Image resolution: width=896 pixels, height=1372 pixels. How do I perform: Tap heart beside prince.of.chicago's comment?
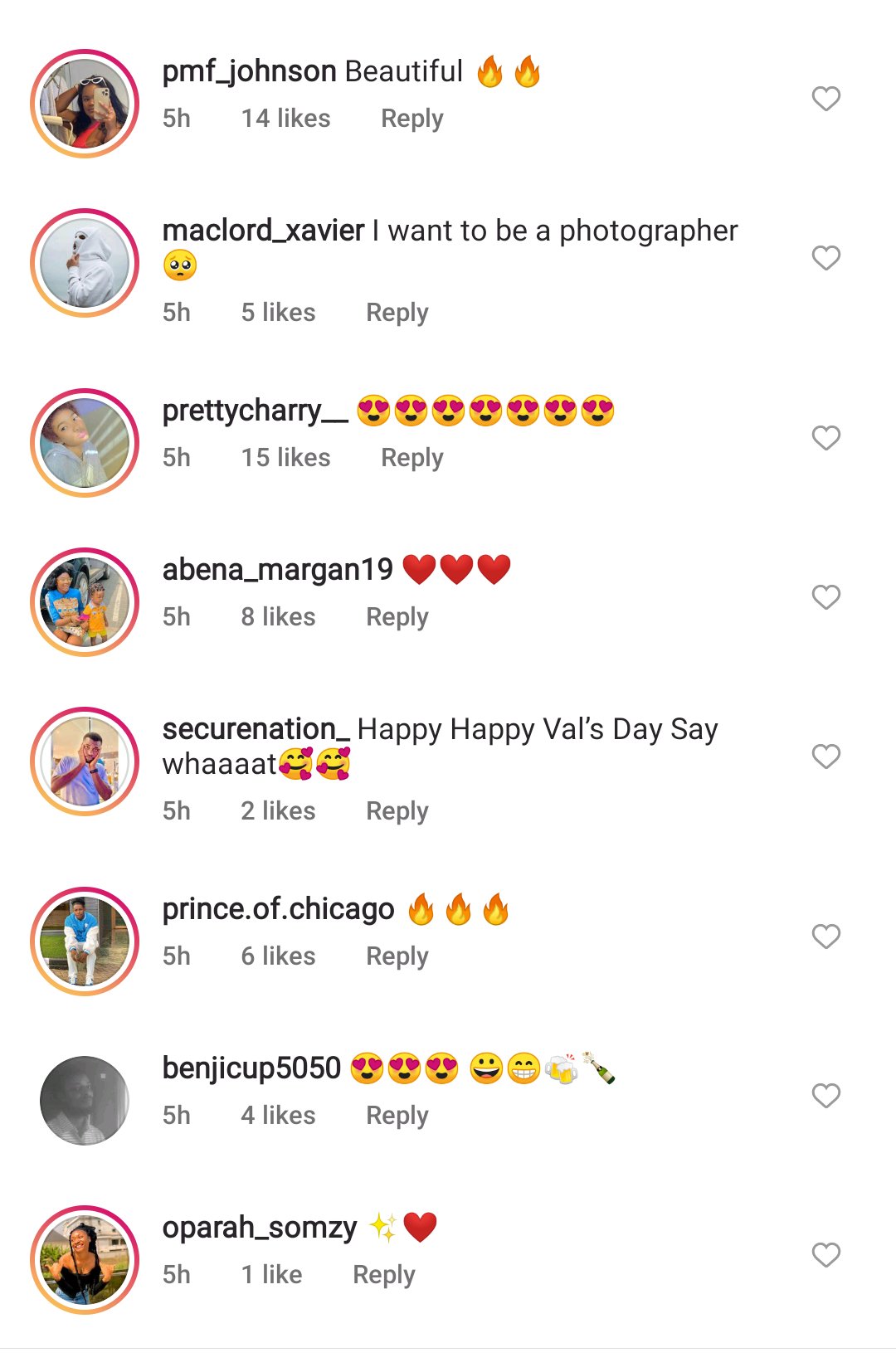coord(825,937)
